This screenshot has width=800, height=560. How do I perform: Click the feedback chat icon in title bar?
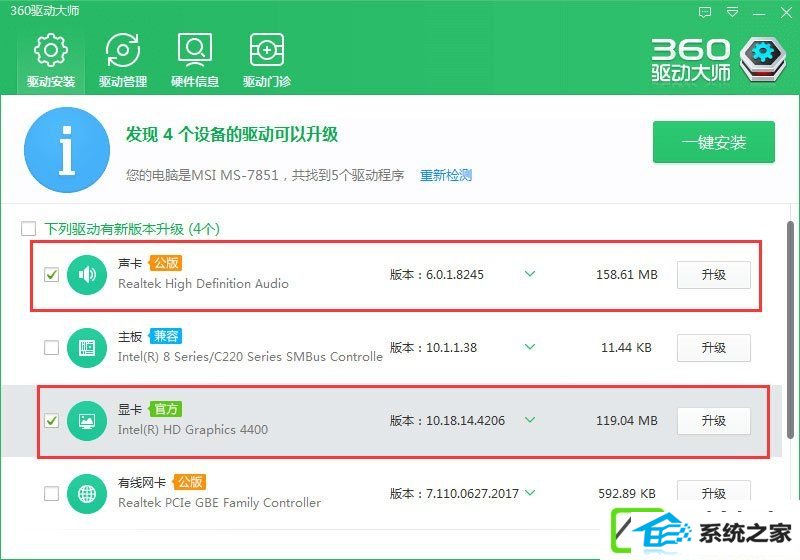(x=705, y=12)
